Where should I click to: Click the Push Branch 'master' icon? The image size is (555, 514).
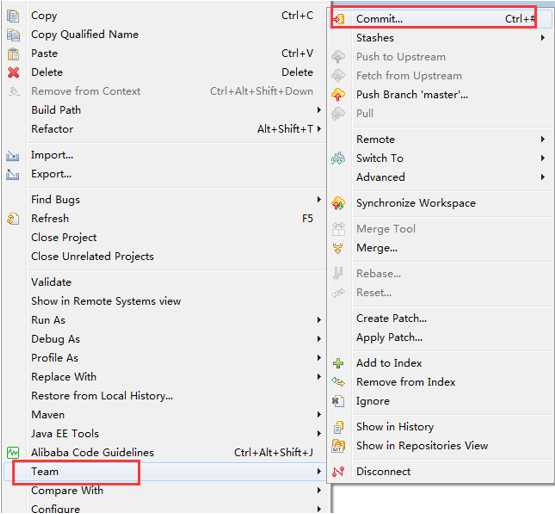coord(338,95)
